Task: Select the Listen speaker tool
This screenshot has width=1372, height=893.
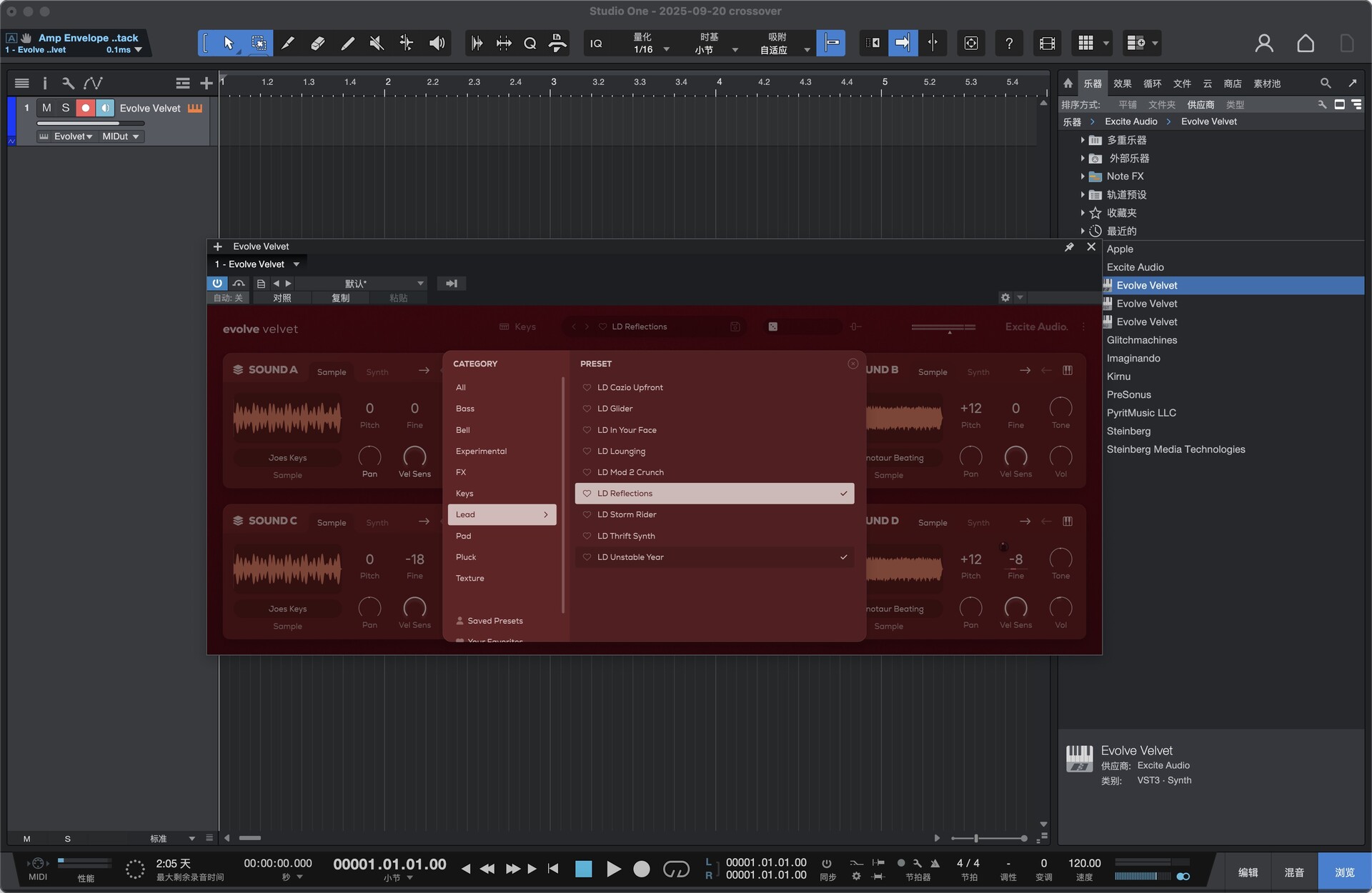Action: [x=437, y=44]
